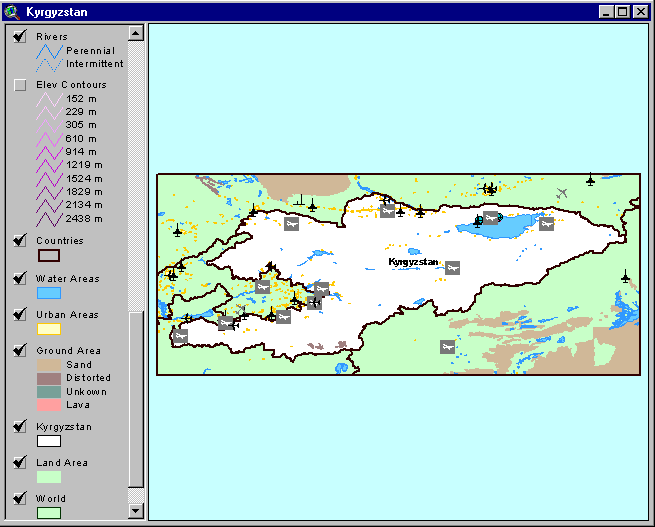This screenshot has width=655, height=527.
Task: Click the globe magnifier title bar icon
Action: click(12, 12)
